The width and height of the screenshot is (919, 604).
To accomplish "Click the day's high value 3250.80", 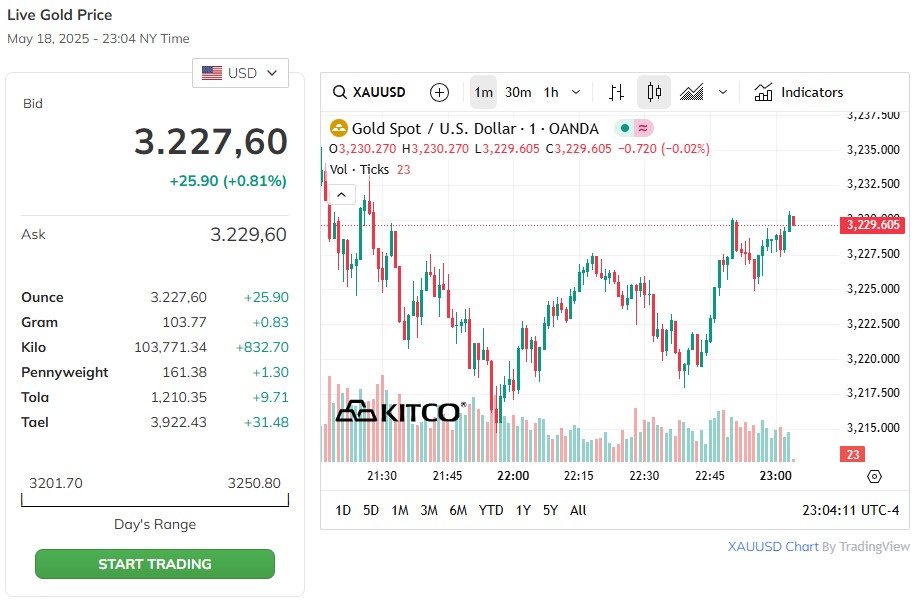I will [254, 483].
